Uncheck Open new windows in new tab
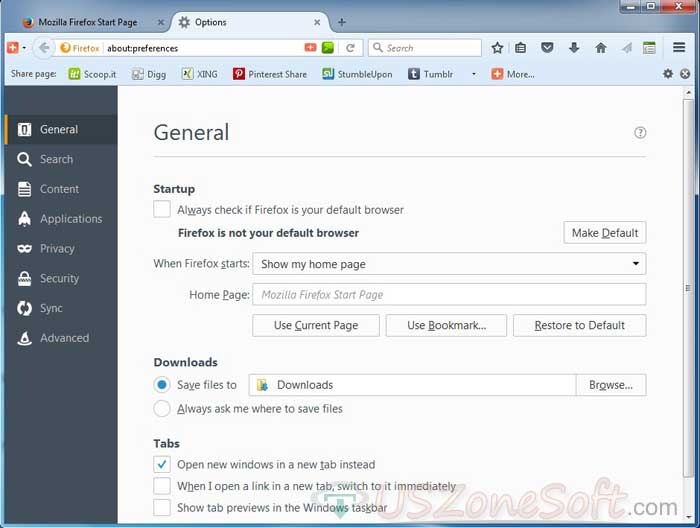Viewport: 700px width, 528px height. (162, 465)
